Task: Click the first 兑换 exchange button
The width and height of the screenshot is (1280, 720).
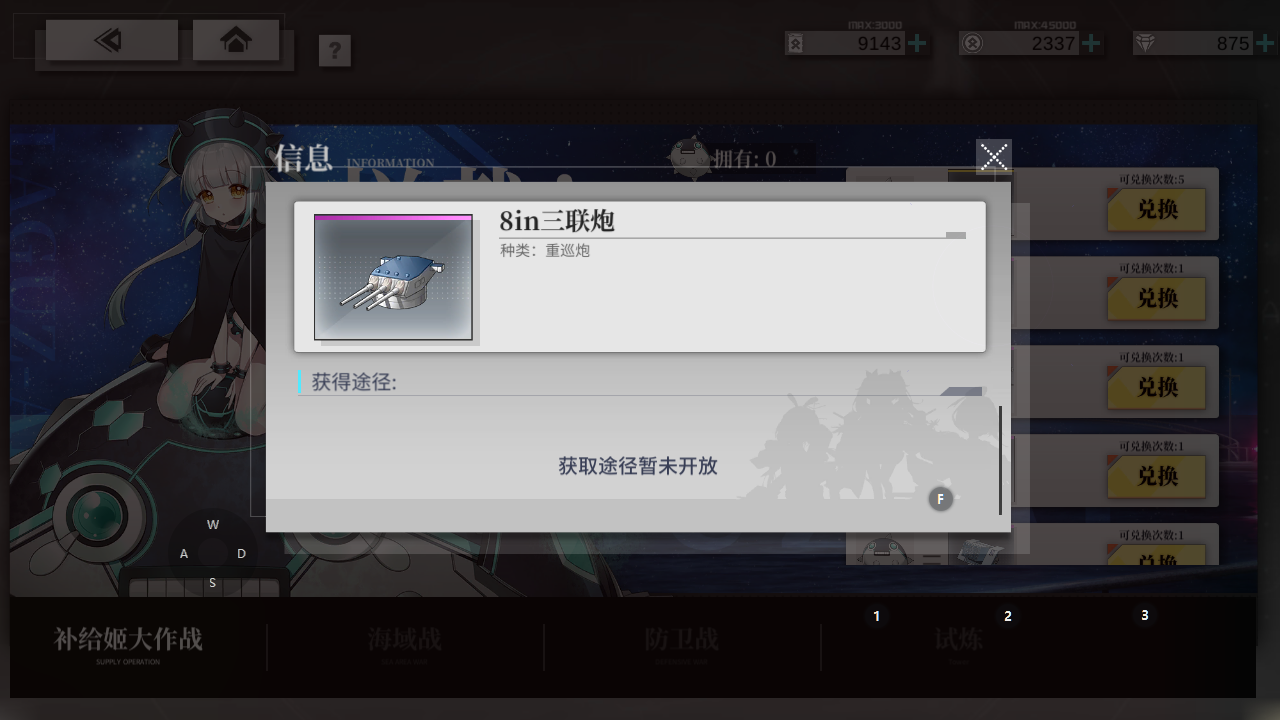Action: 1156,210
